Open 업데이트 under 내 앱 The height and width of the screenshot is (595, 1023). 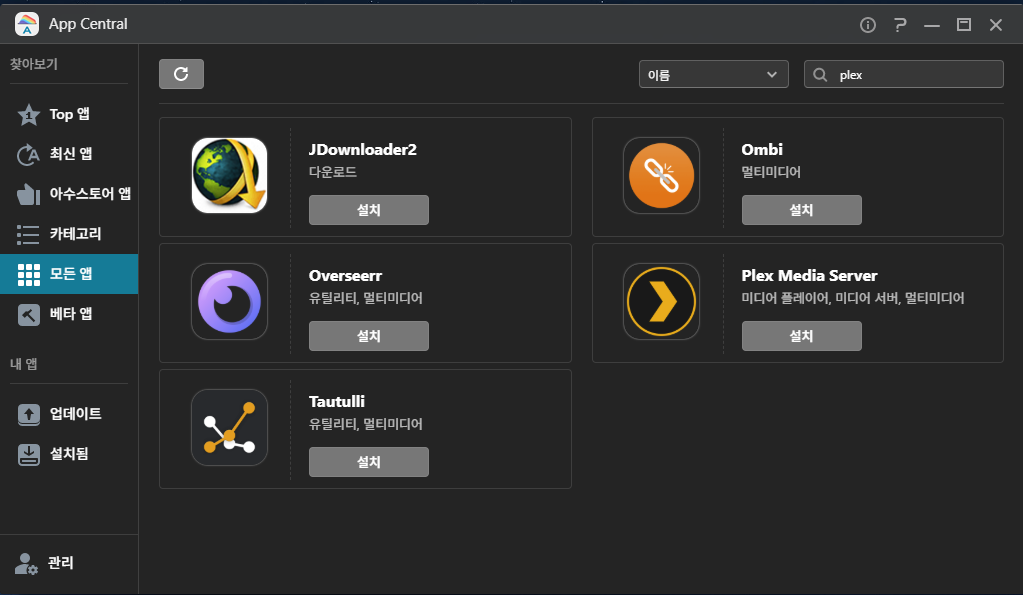click(69, 414)
